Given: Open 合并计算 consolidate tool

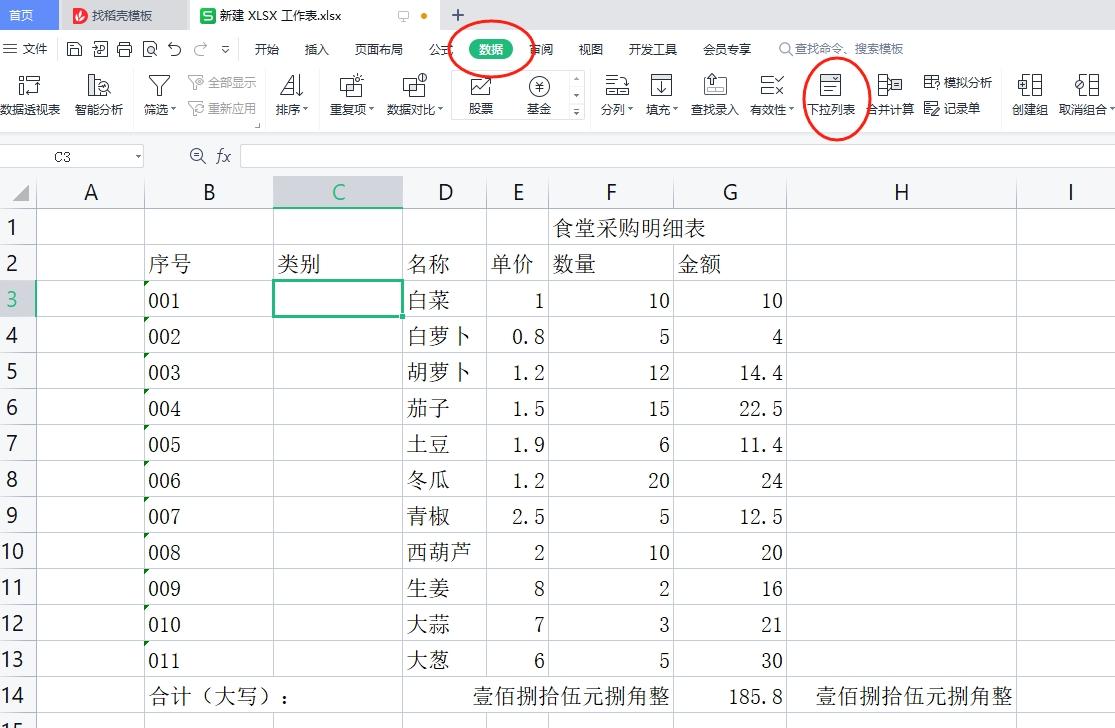Looking at the screenshot, I should point(890,95).
